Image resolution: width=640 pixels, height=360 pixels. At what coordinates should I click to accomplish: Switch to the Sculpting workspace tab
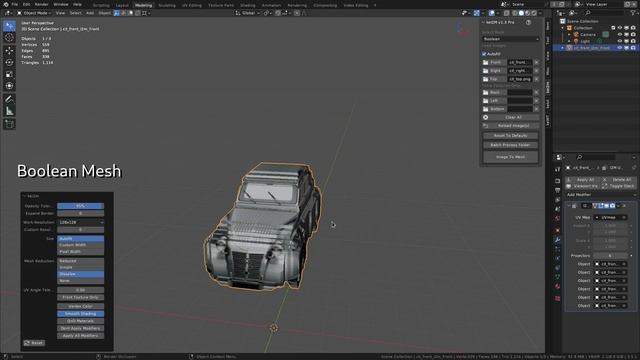tap(167, 5)
